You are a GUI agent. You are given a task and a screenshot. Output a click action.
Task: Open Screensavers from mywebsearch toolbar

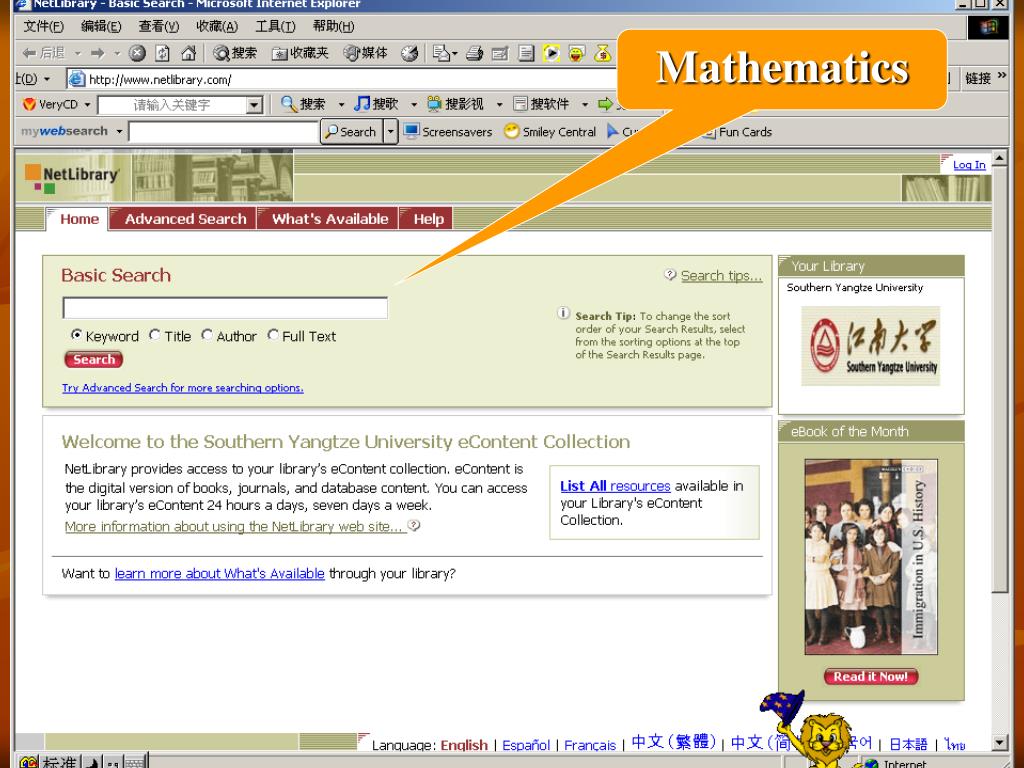pos(447,132)
